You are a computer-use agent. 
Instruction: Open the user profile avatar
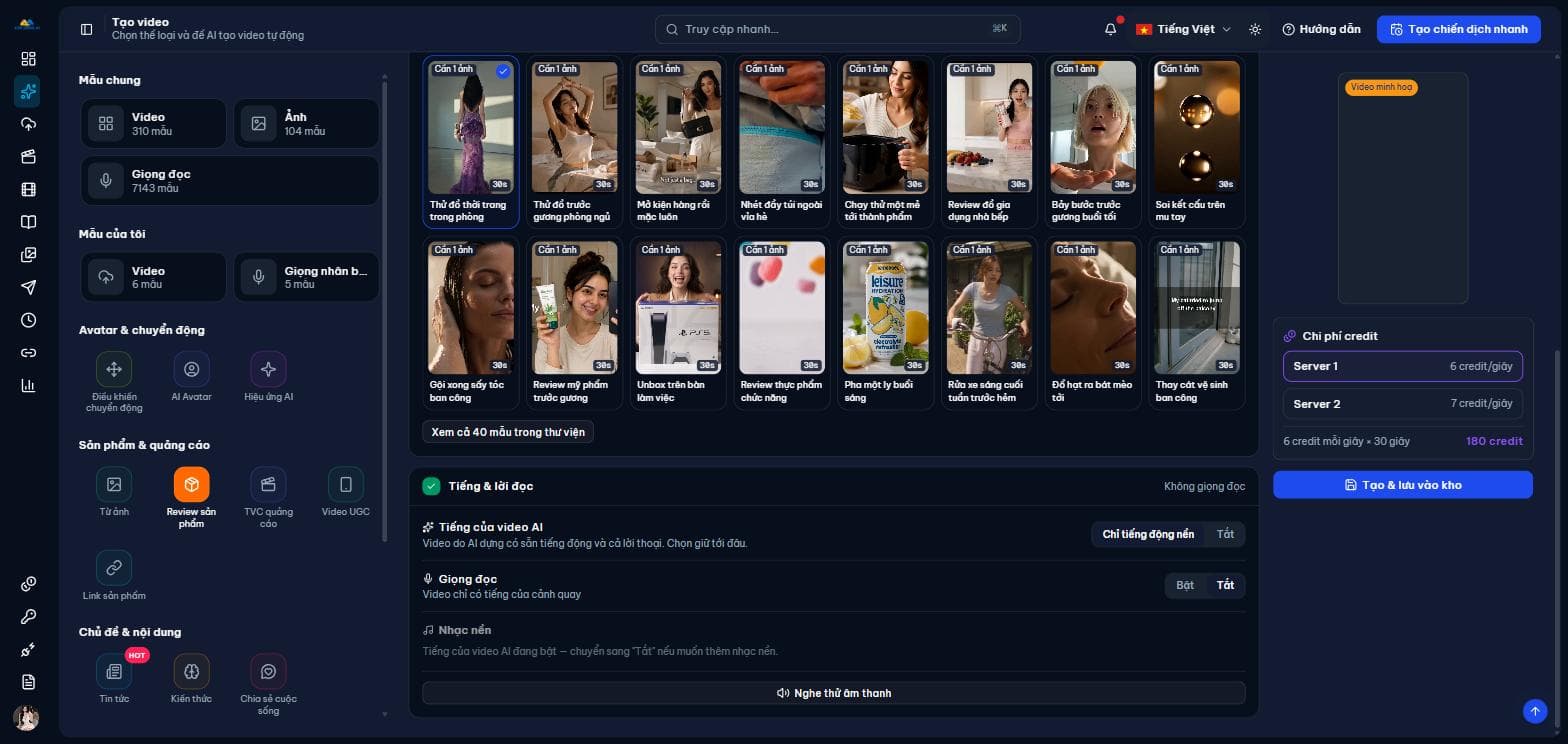(26, 718)
